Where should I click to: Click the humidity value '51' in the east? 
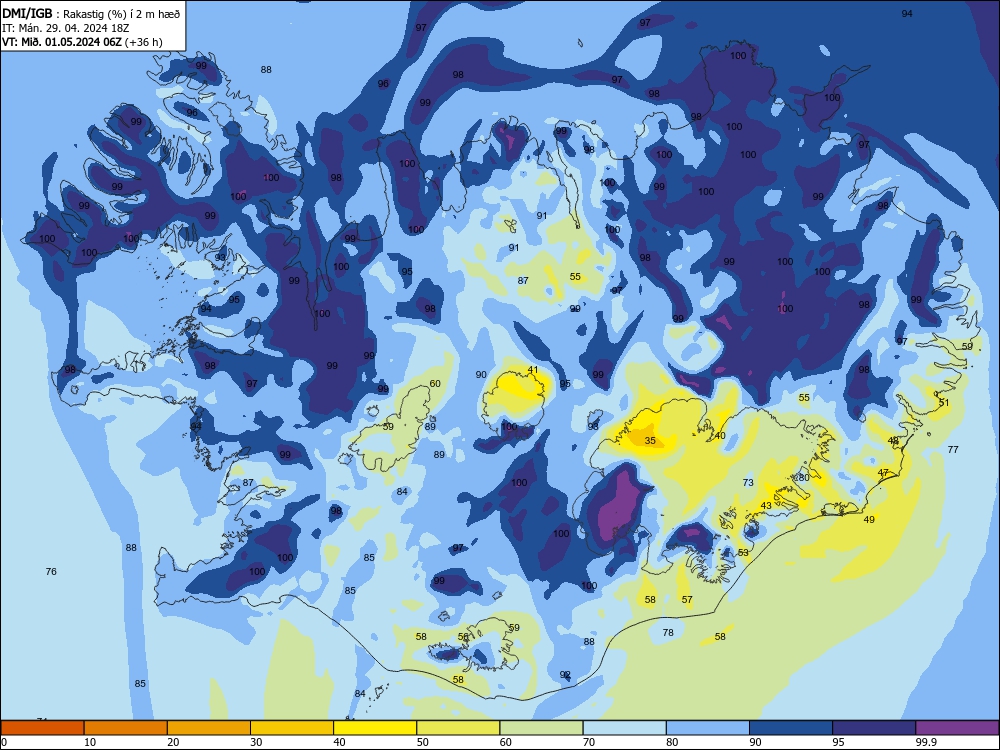click(944, 403)
